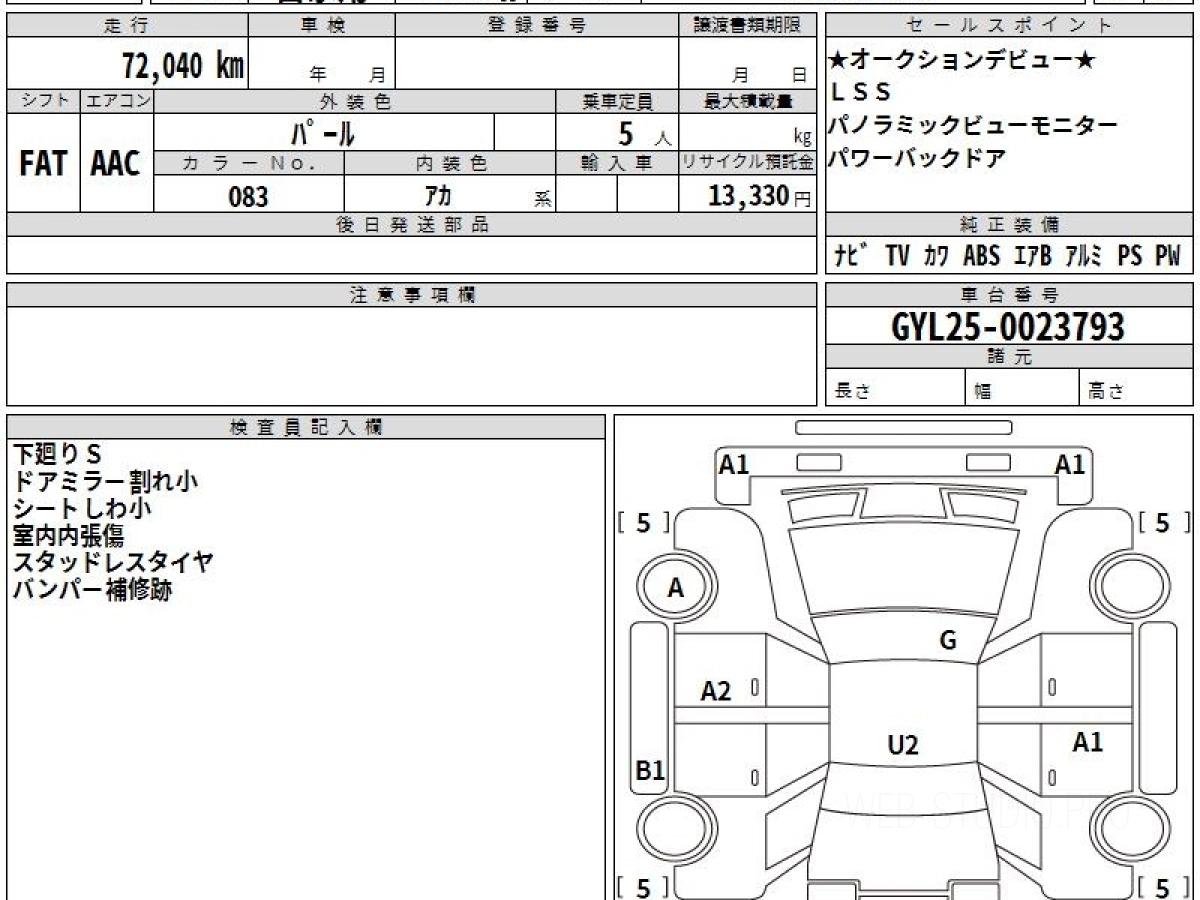Viewport: 1200px width, 900px height.
Task: Click front-left tire rating [ 5 ]
Action: [x=643, y=521]
